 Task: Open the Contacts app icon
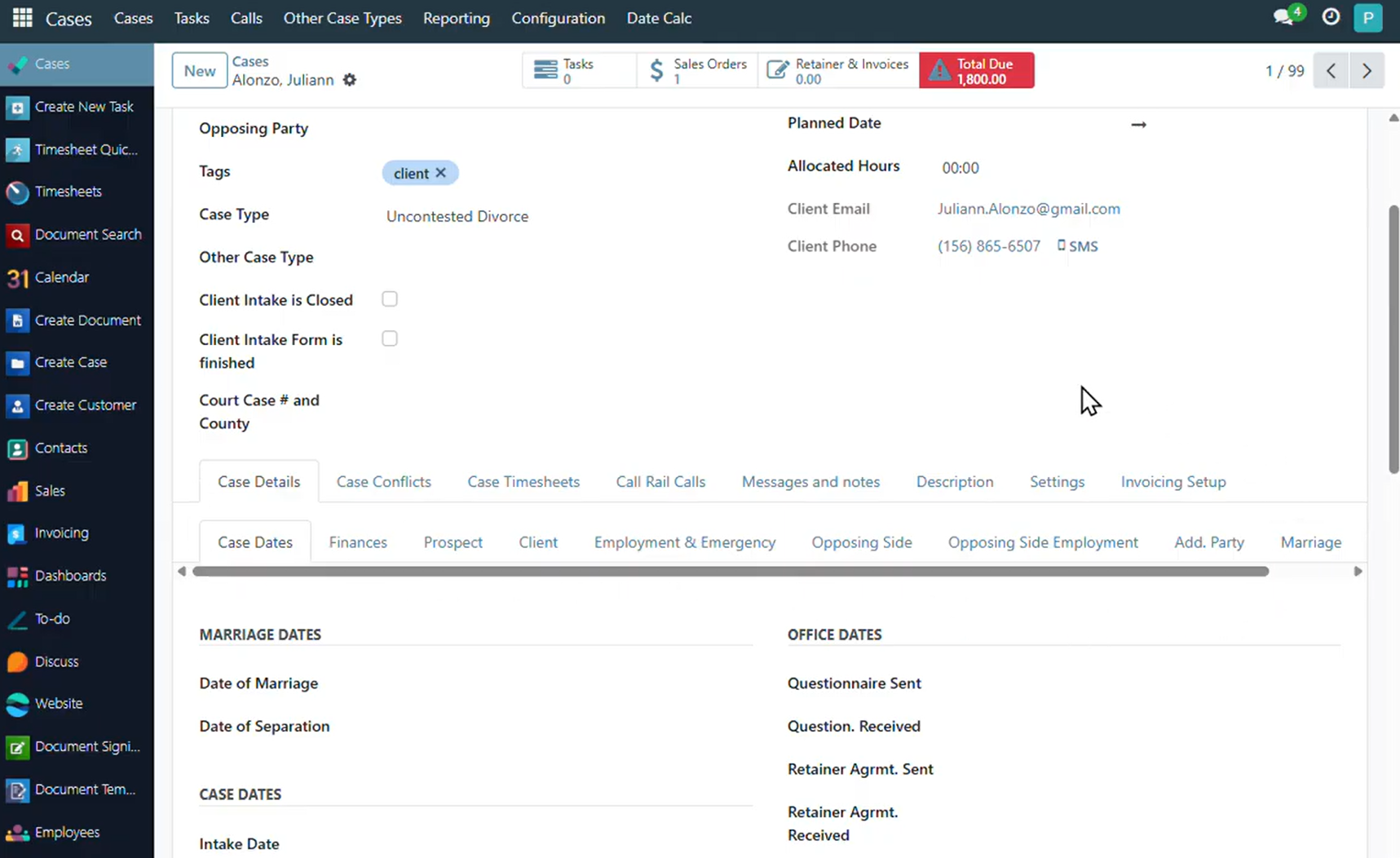point(18,448)
